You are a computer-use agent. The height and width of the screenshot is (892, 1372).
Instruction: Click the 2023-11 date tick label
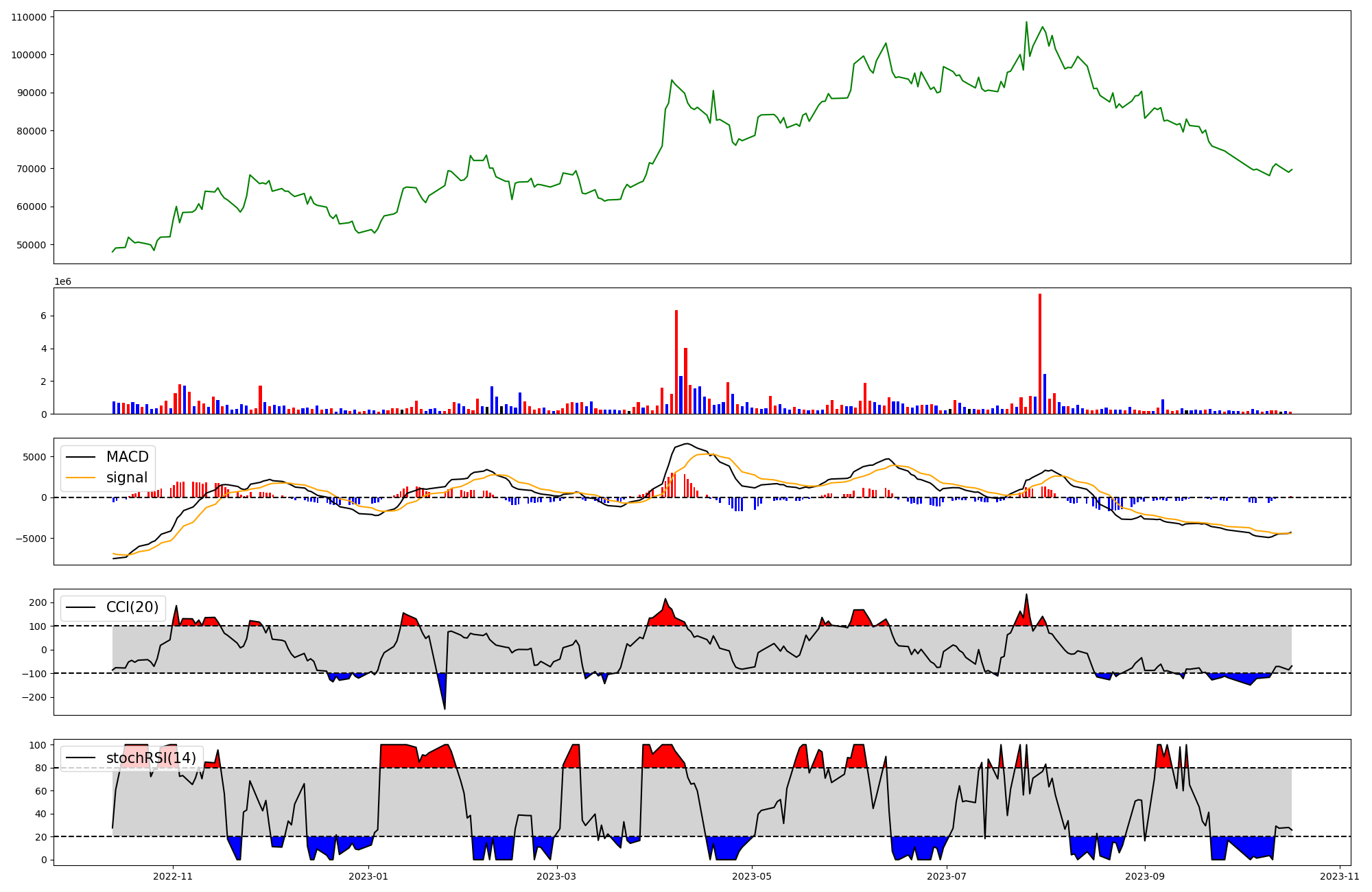click(x=1340, y=876)
